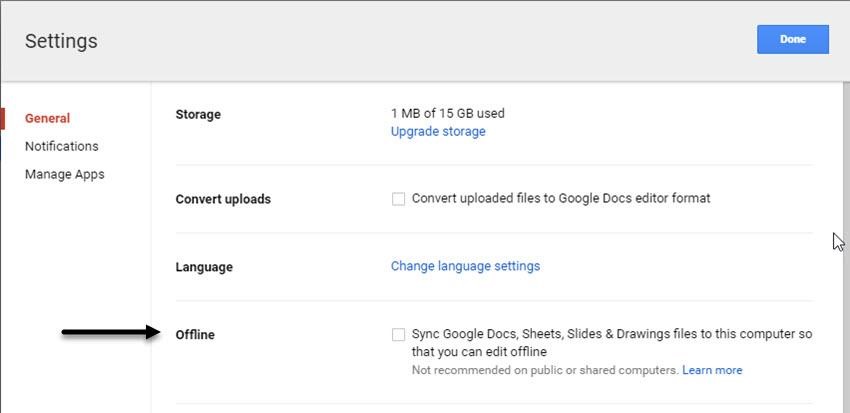Click the '1 MB of 15 GB used' text
850x413 pixels.
coord(448,113)
